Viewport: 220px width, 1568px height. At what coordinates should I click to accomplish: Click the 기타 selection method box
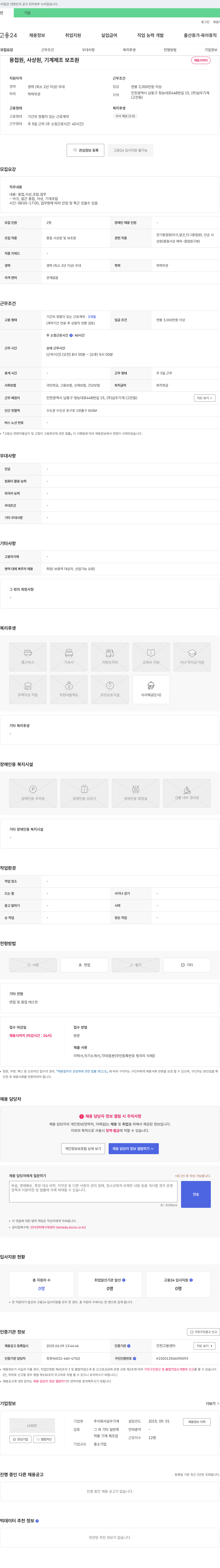coord(187,965)
